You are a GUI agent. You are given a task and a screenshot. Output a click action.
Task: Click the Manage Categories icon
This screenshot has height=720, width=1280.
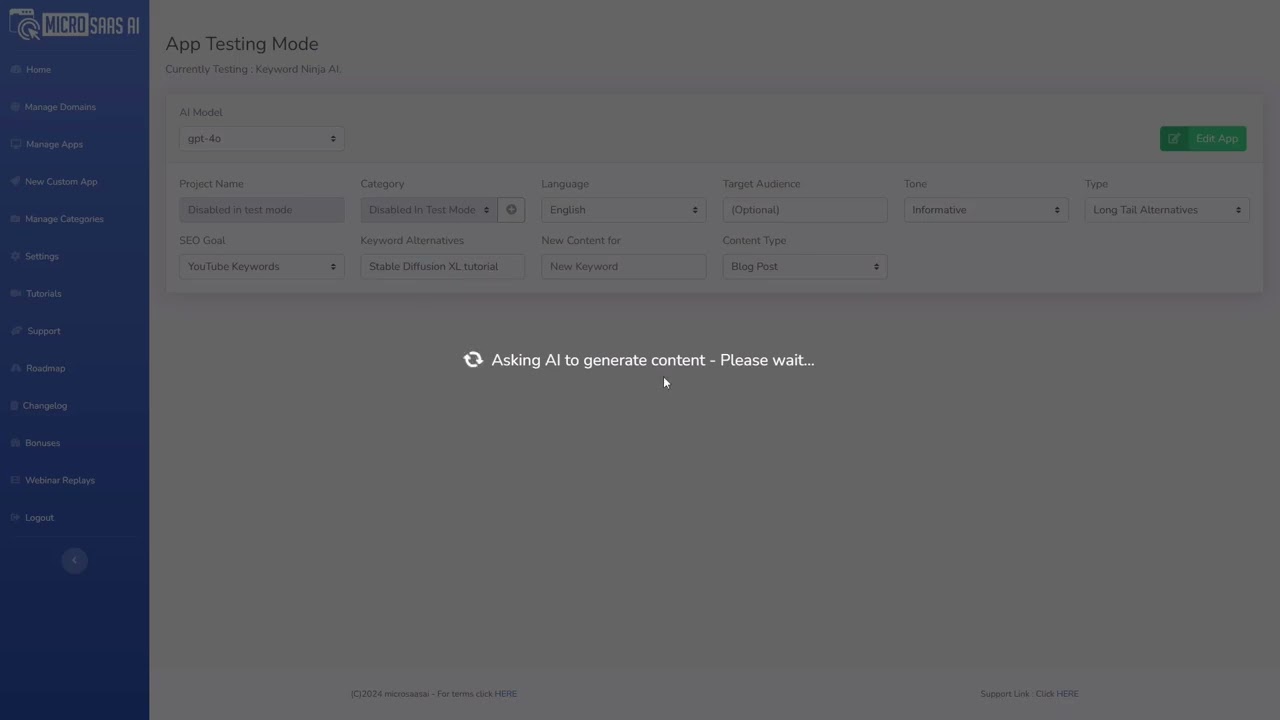coord(15,219)
